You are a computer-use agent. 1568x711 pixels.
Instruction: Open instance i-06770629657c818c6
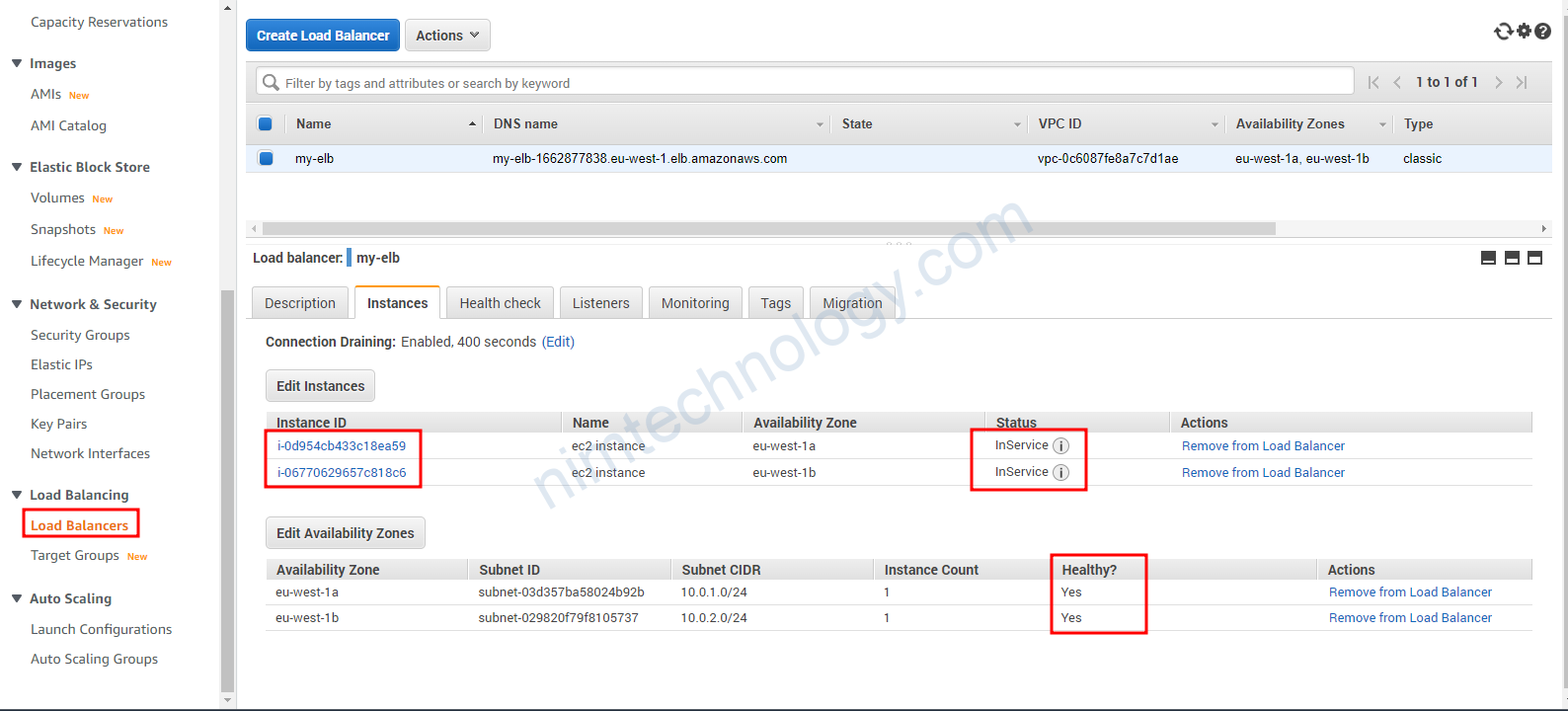(342, 472)
